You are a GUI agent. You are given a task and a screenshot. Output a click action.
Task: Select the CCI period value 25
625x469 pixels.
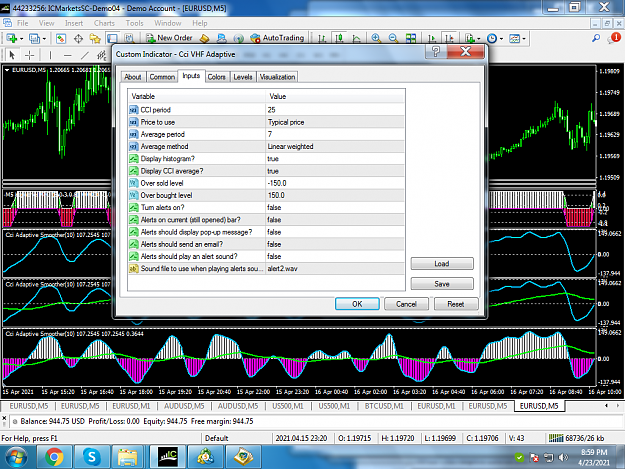(x=335, y=110)
